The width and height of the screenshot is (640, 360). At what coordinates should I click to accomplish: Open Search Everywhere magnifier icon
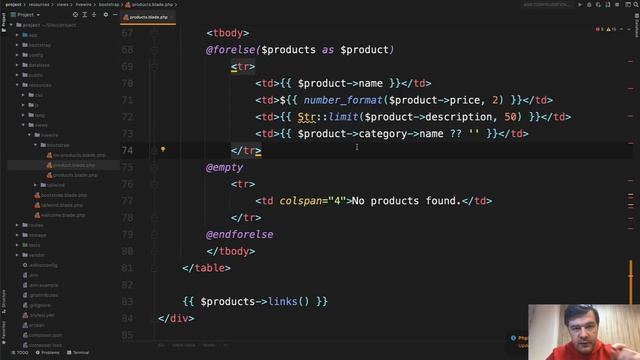636,4
